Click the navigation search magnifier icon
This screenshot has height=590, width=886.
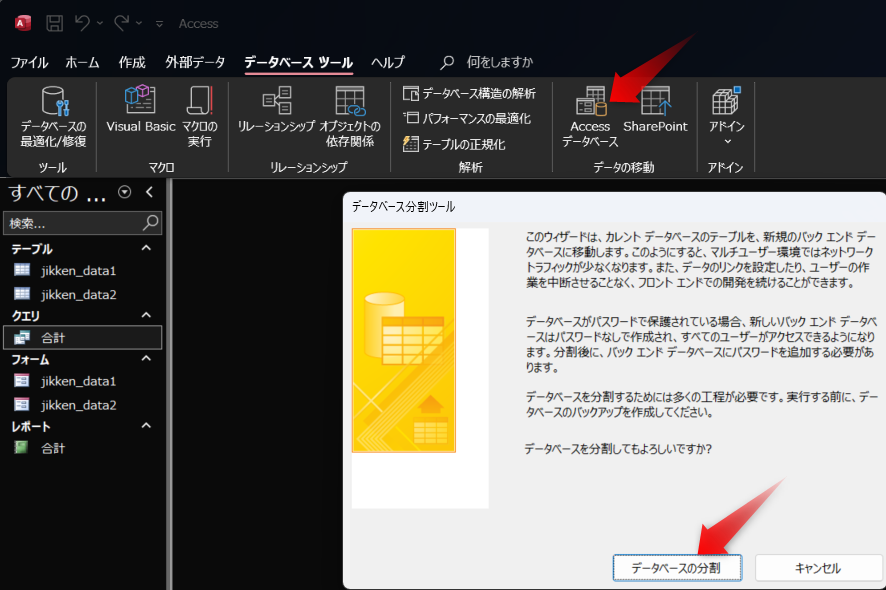point(151,223)
